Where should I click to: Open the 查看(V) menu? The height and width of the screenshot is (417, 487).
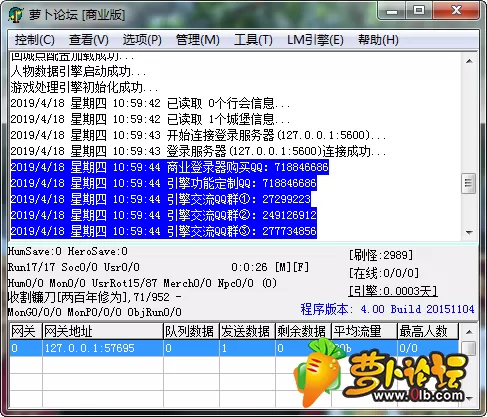pyautogui.click(x=89, y=40)
